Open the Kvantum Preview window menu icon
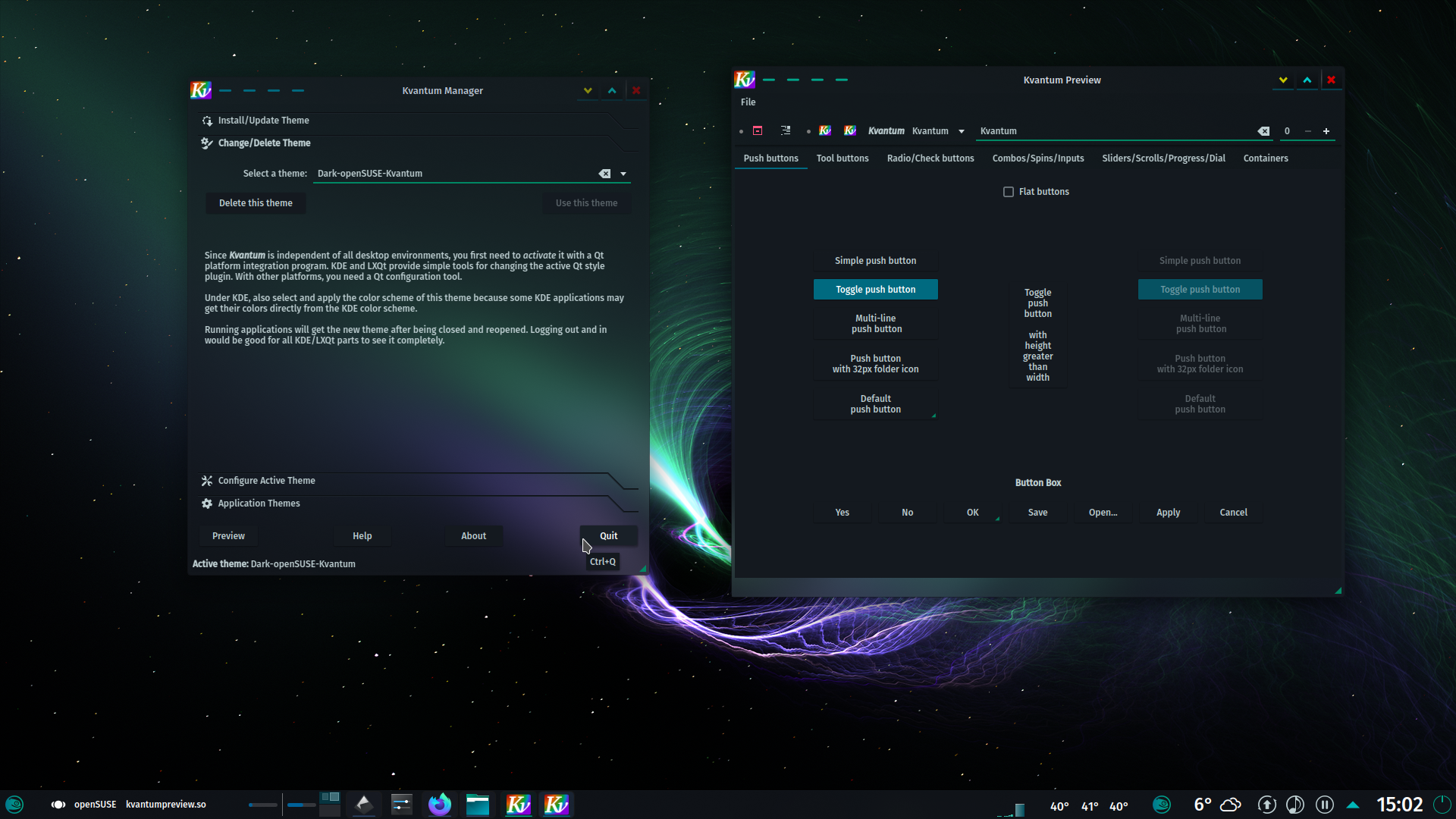Screen dimensions: 1456x819 (x=745, y=80)
